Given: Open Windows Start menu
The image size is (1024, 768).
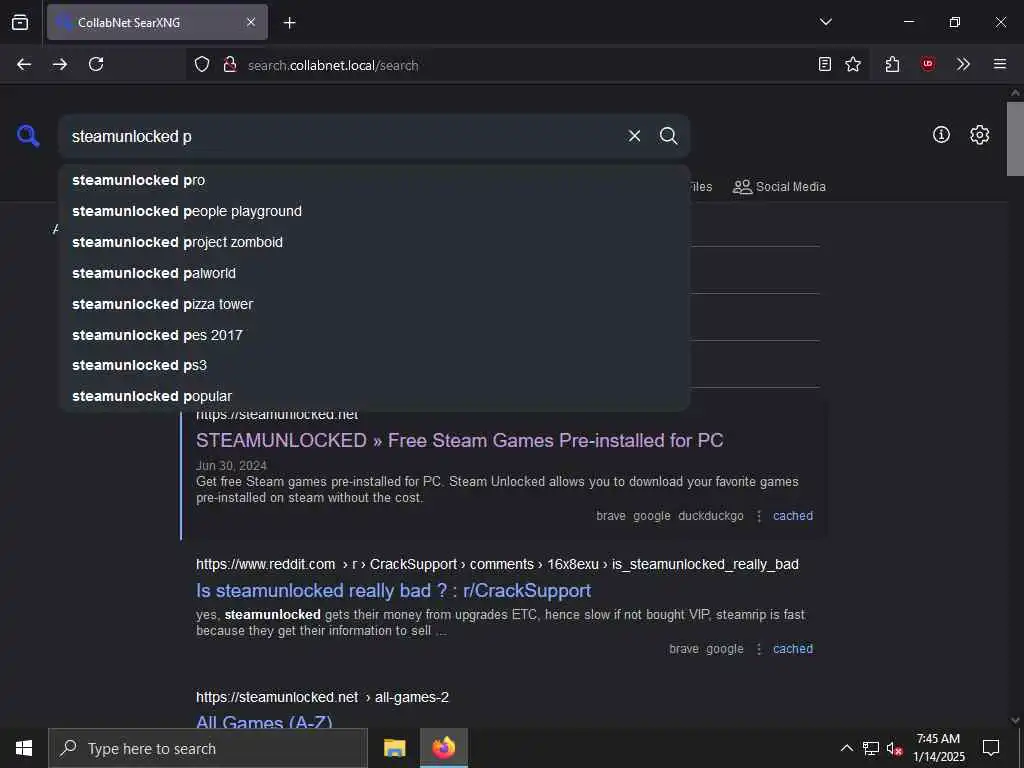Looking at the screenshot, I should point(24,748).
